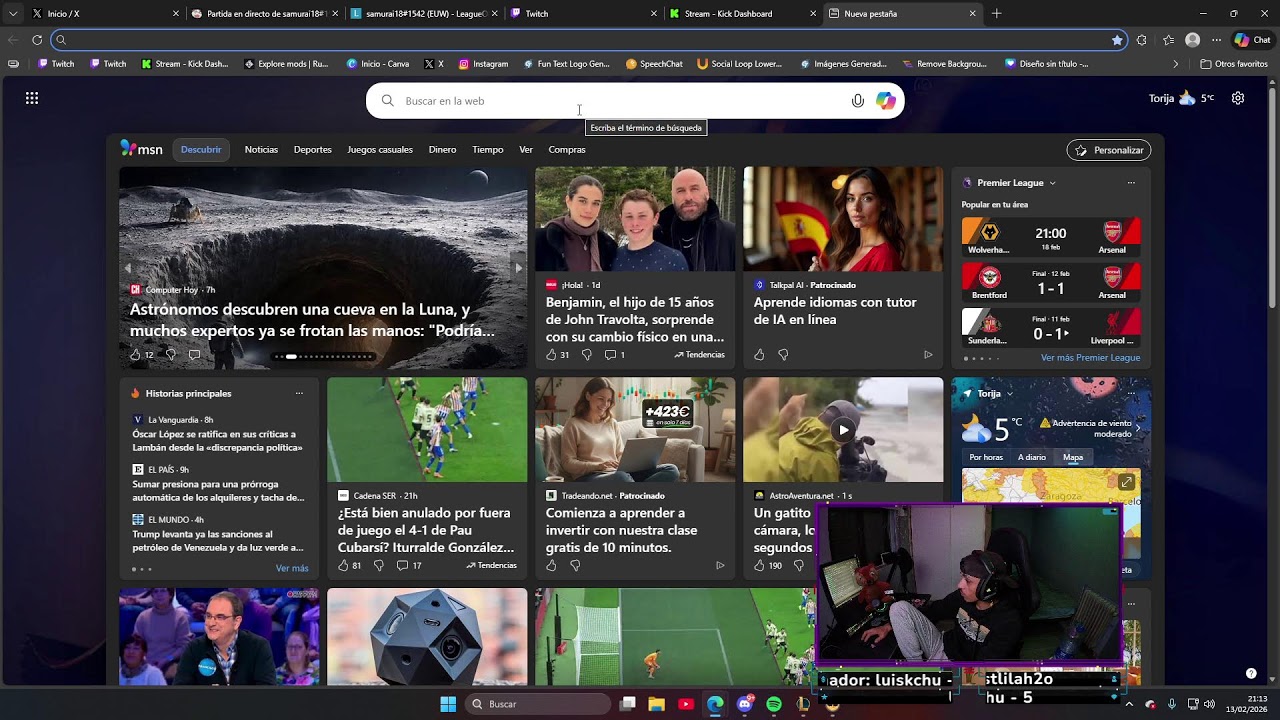Open the Windows Start menu

[x=448, y=704]
